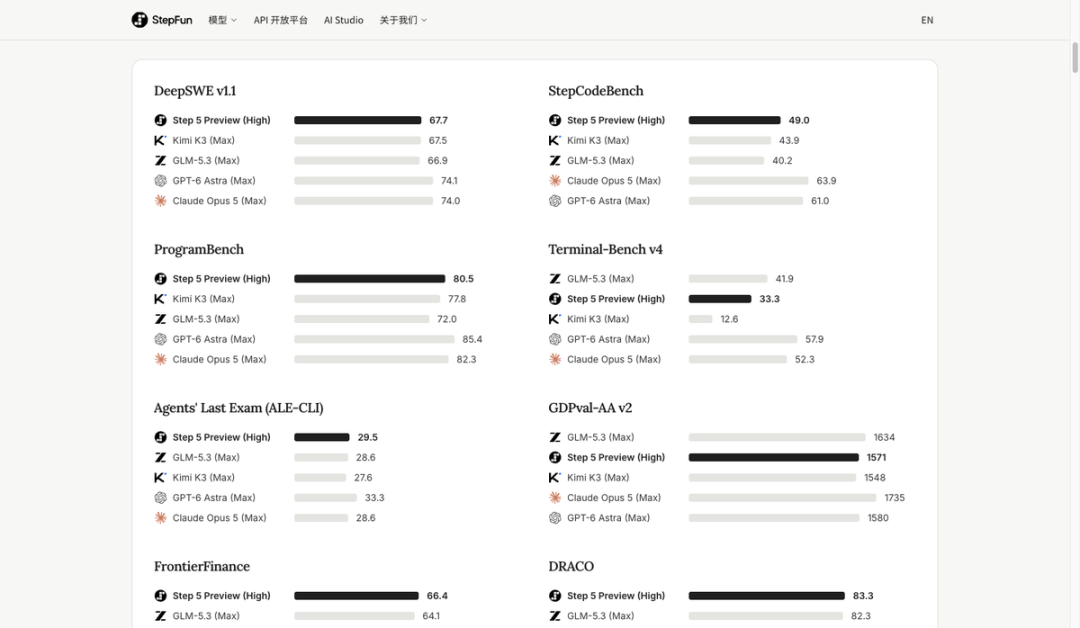Click GLM icon in Terminal-Bench v4 chart
The width and height of the screenshot is (1080, 628).
(x=555, y=278)
